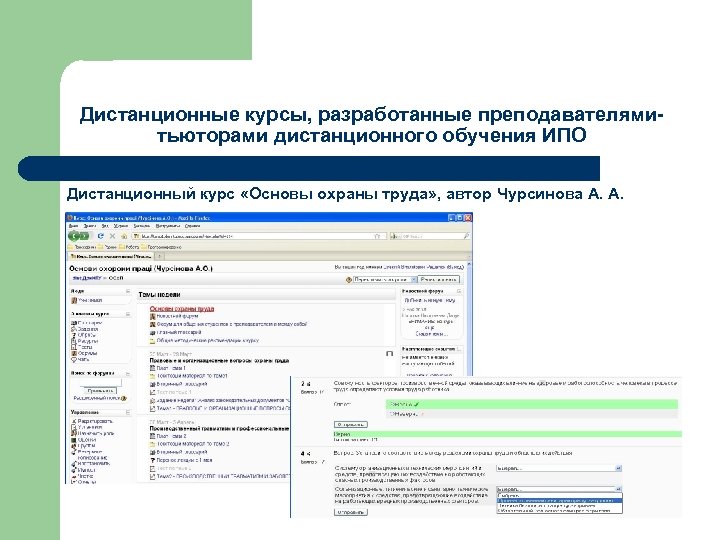Open the Инструменты menu in Firefox

[x=167, y=226]
